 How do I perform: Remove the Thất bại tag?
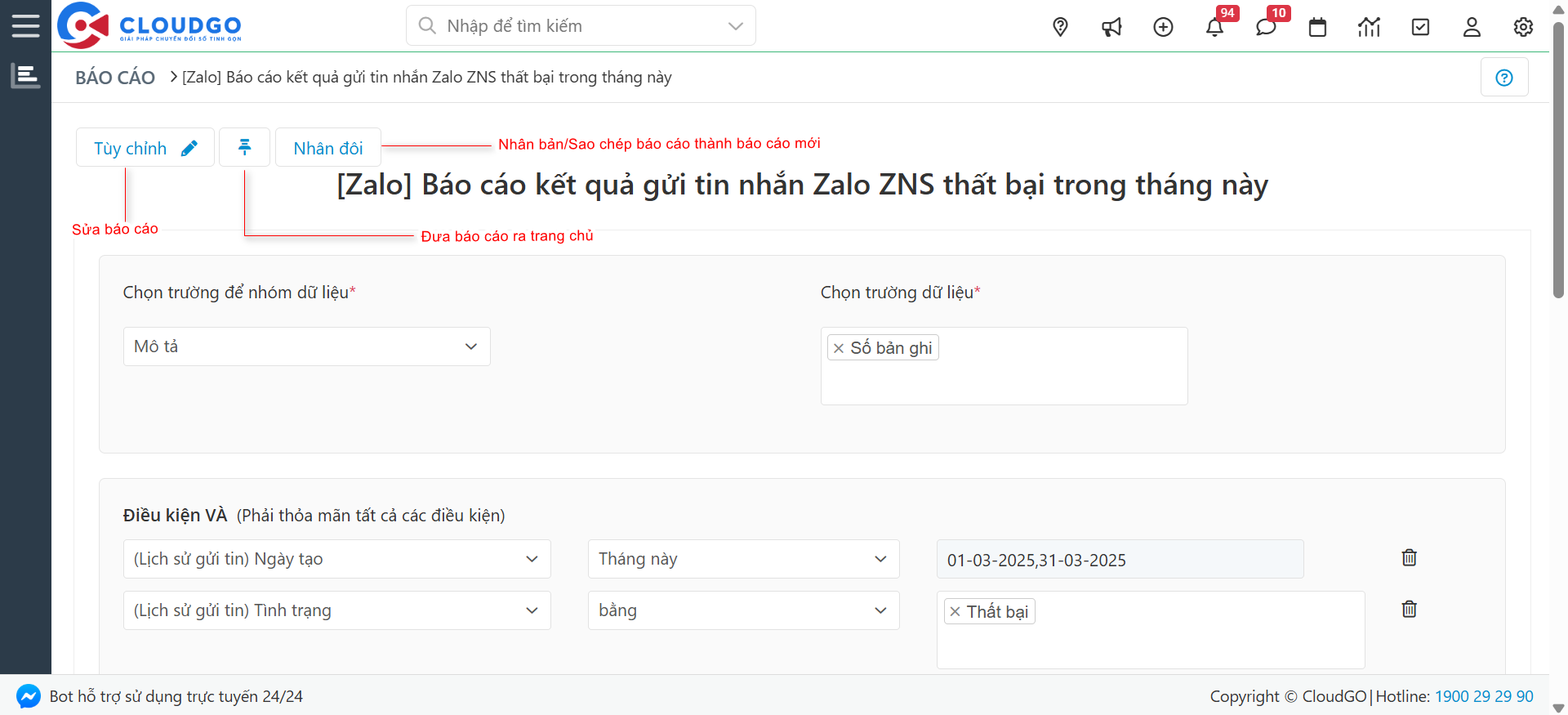click(955, 611)
